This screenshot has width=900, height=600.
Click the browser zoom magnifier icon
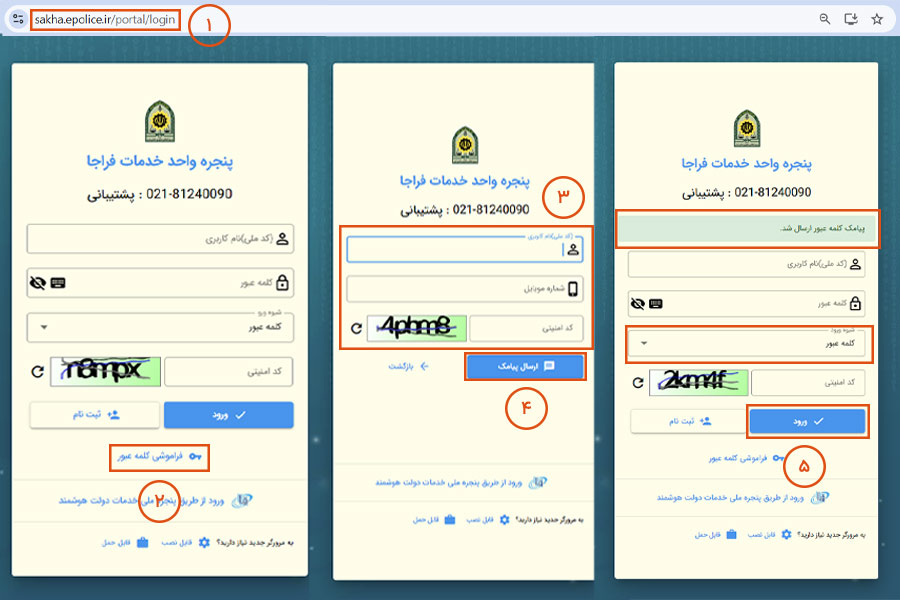pos(825,18)
